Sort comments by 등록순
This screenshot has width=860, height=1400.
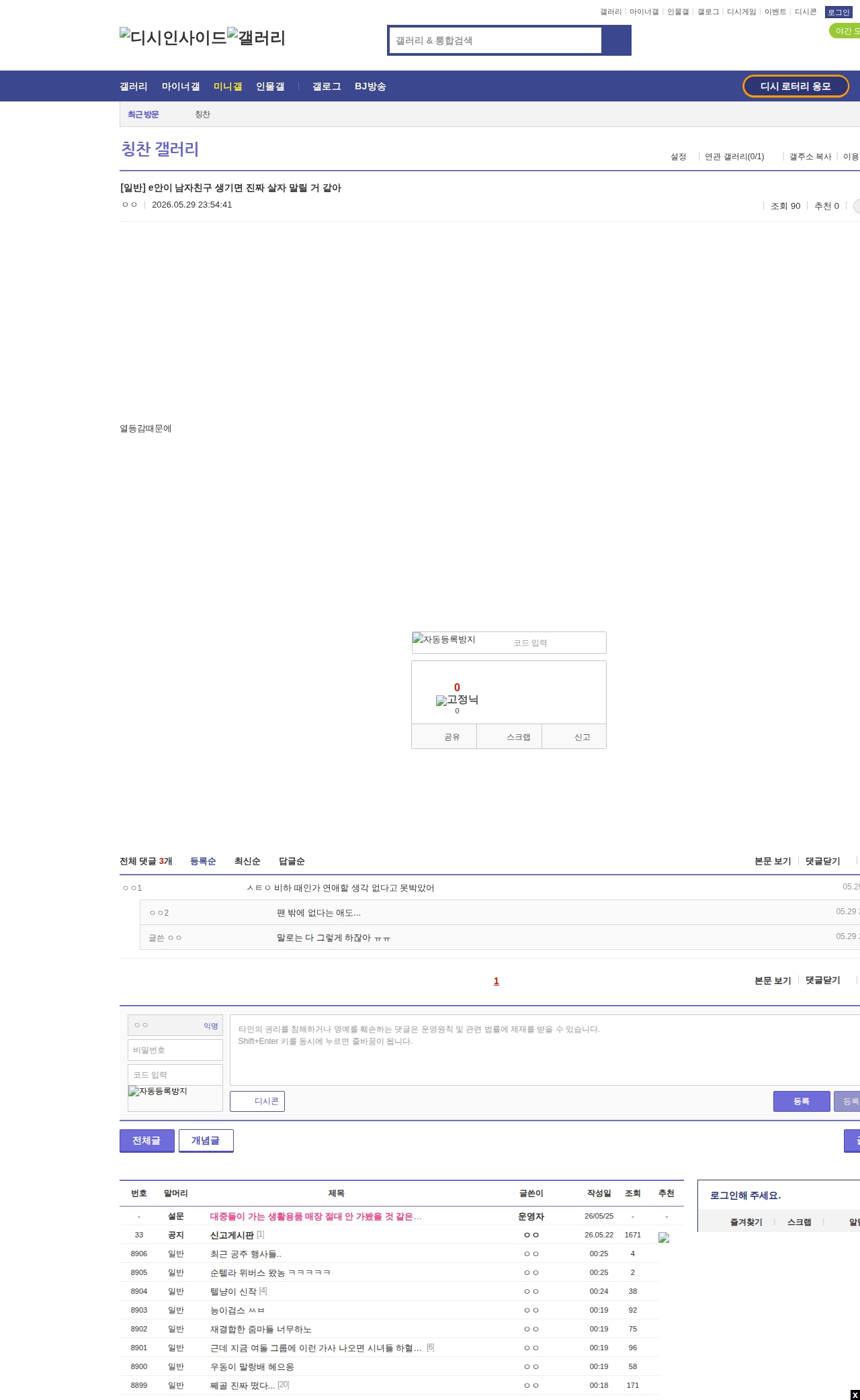(203, 861)
